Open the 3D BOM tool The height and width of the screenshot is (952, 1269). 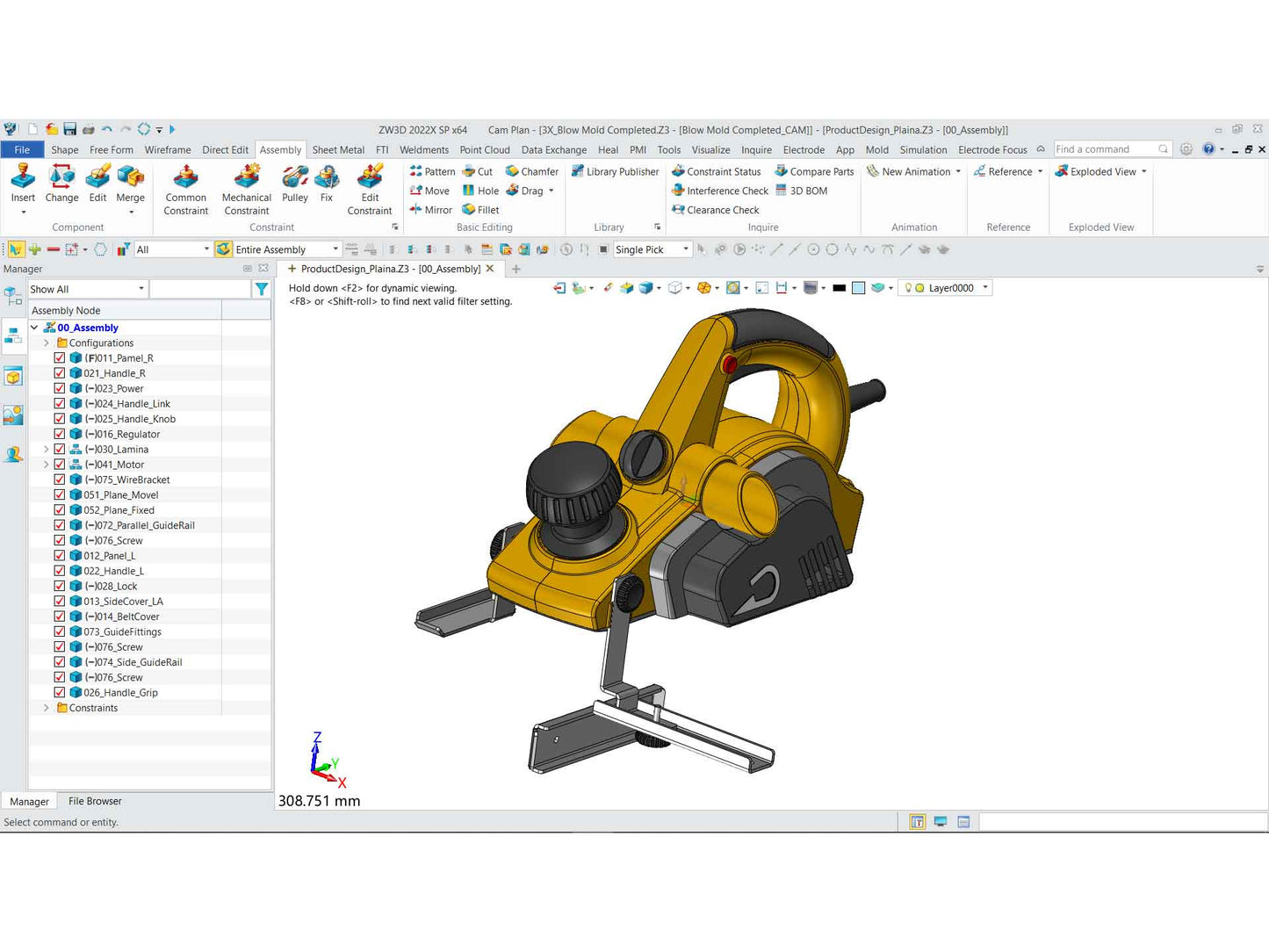[x=801, y=191]
